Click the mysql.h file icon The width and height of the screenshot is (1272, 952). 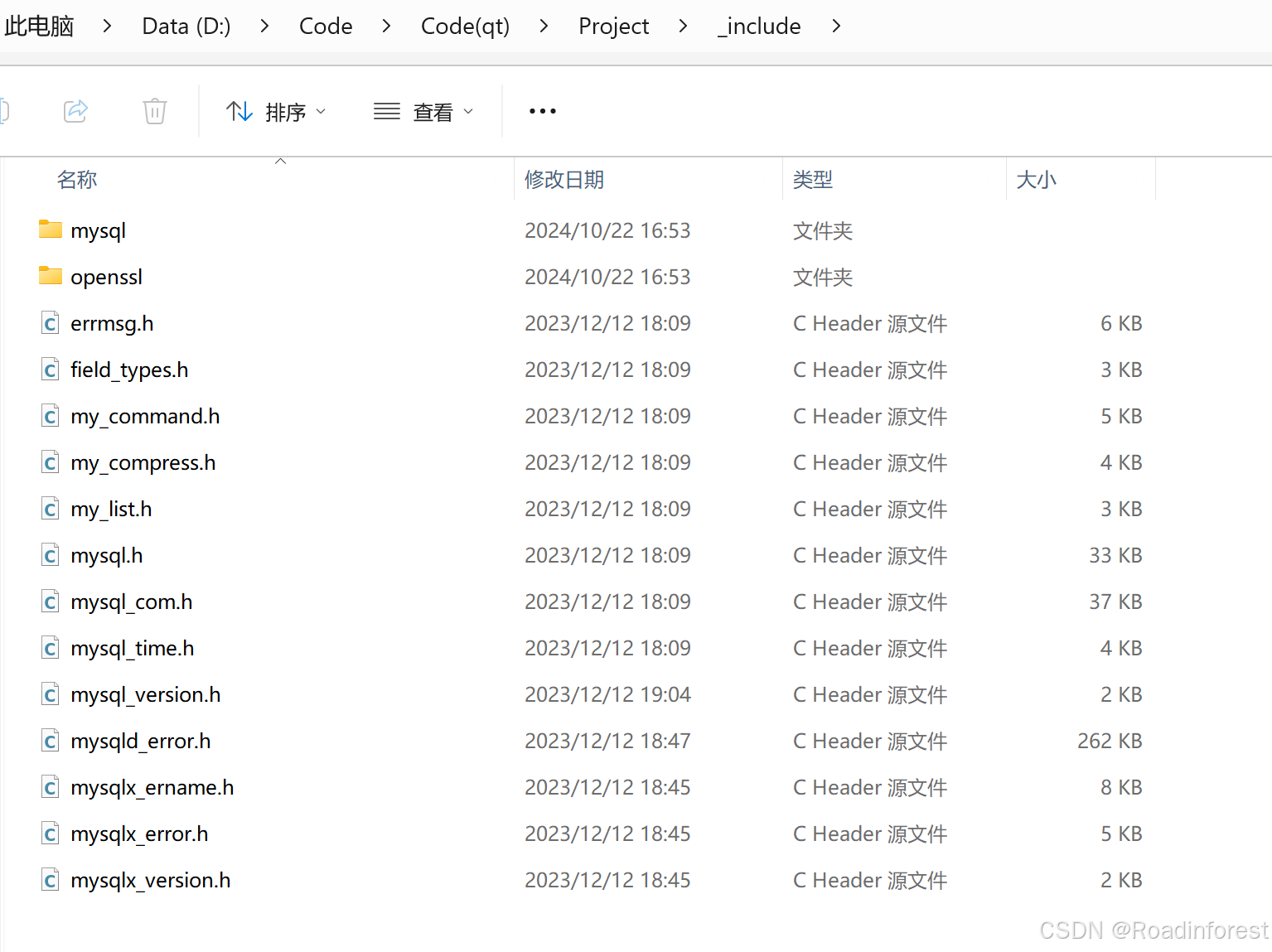click(51, 555)
